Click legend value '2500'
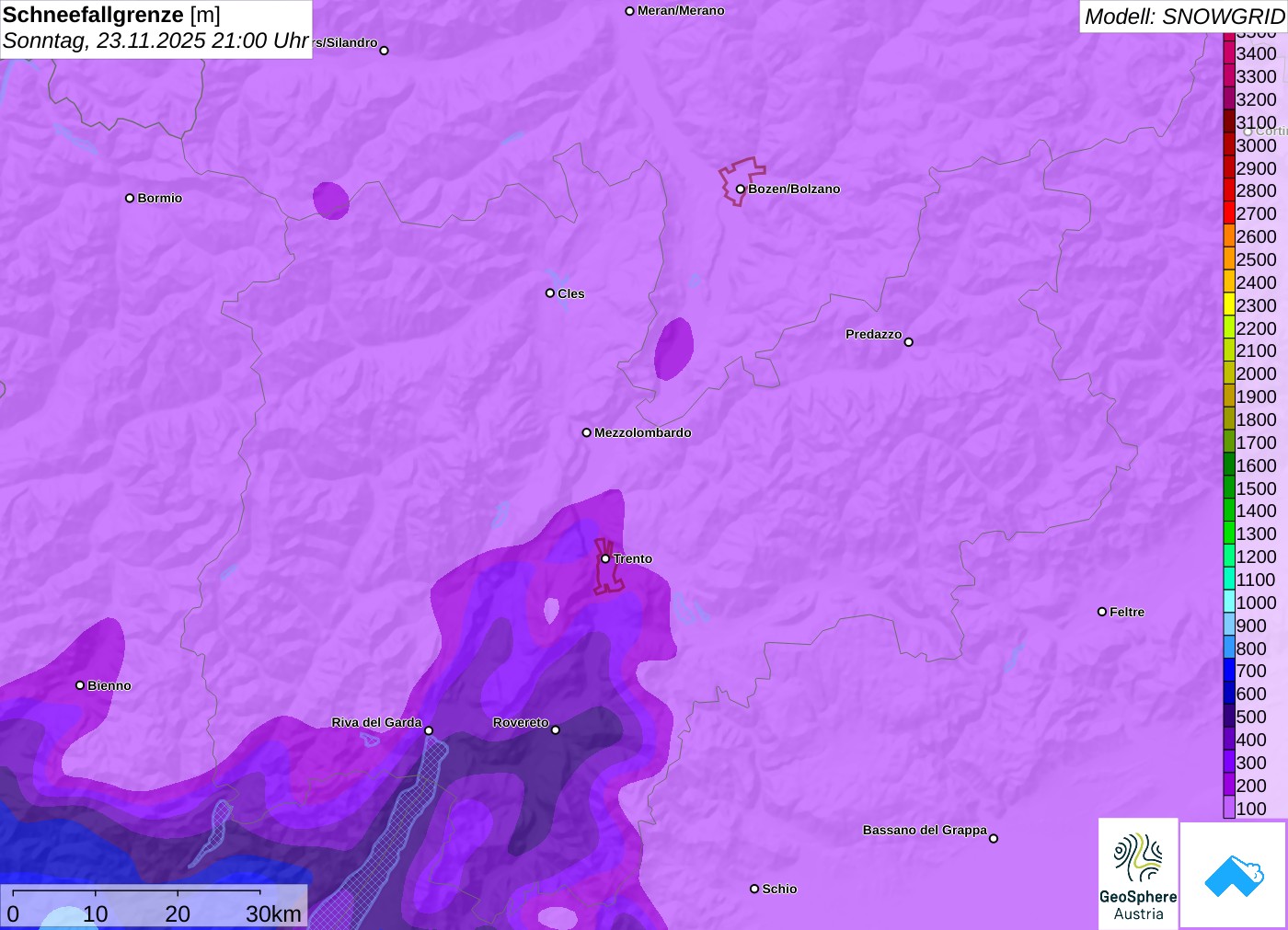The width and height of the screenshot is (1288, 930). click(x=1257, y=259)
